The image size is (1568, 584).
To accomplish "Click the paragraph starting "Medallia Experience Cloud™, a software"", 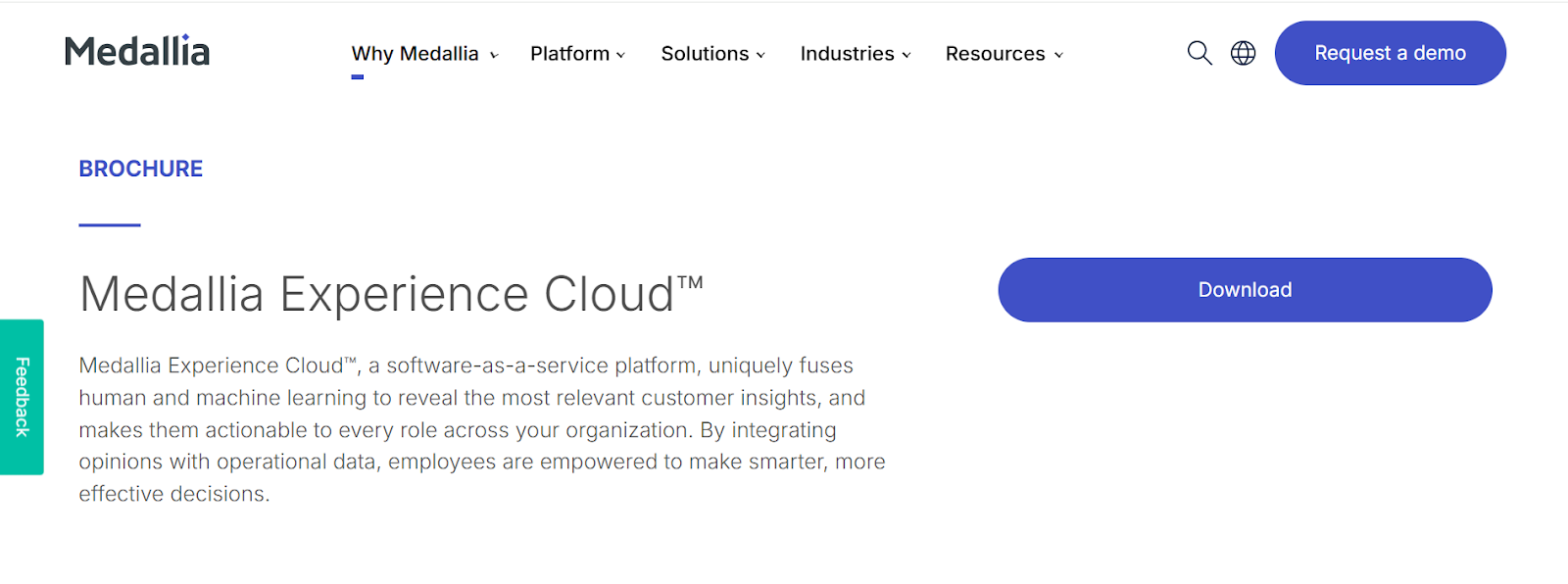I will tap(482, 430).
